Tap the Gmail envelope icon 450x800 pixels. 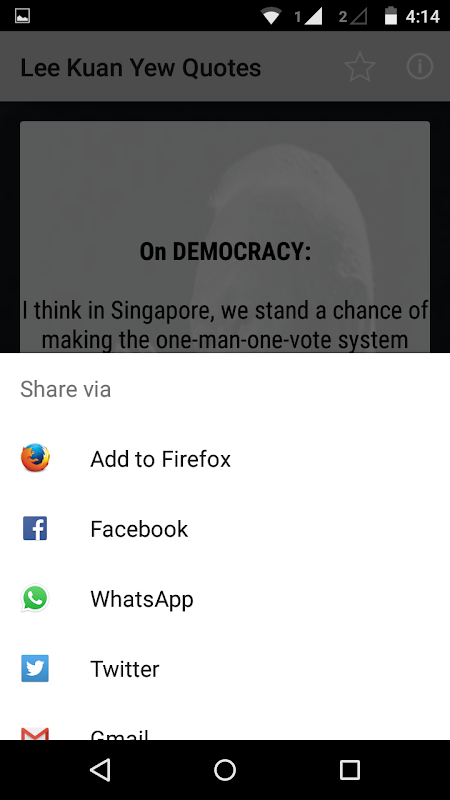click(x=35, y=734)
